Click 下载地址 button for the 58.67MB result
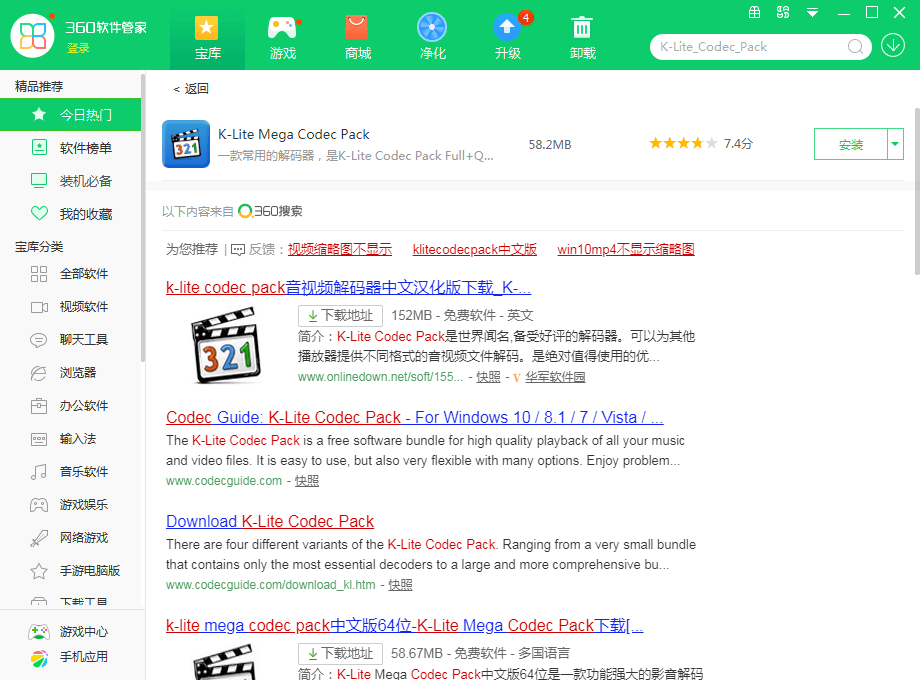The height and width of the screenshot is (680, 920). tap(340, 654)
